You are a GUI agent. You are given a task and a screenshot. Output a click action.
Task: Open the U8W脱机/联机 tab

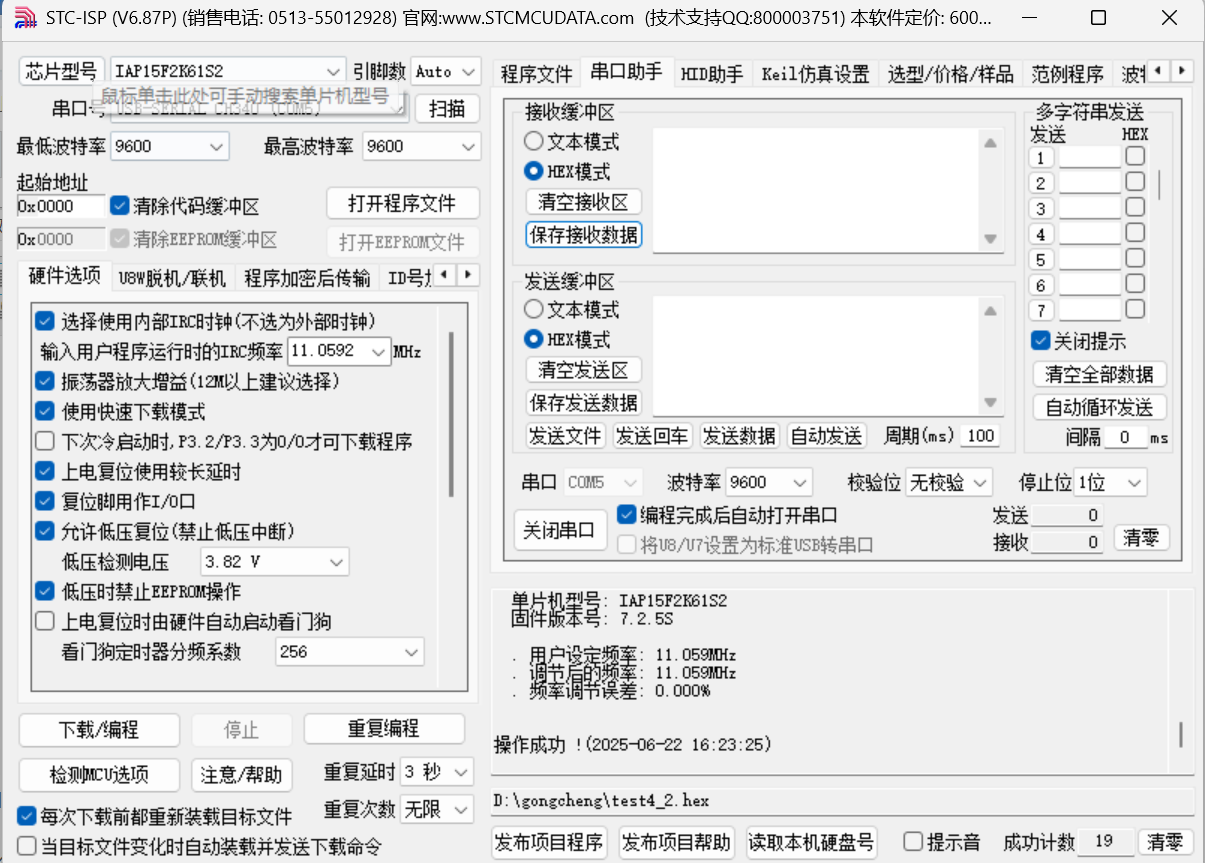pos(171,277)
